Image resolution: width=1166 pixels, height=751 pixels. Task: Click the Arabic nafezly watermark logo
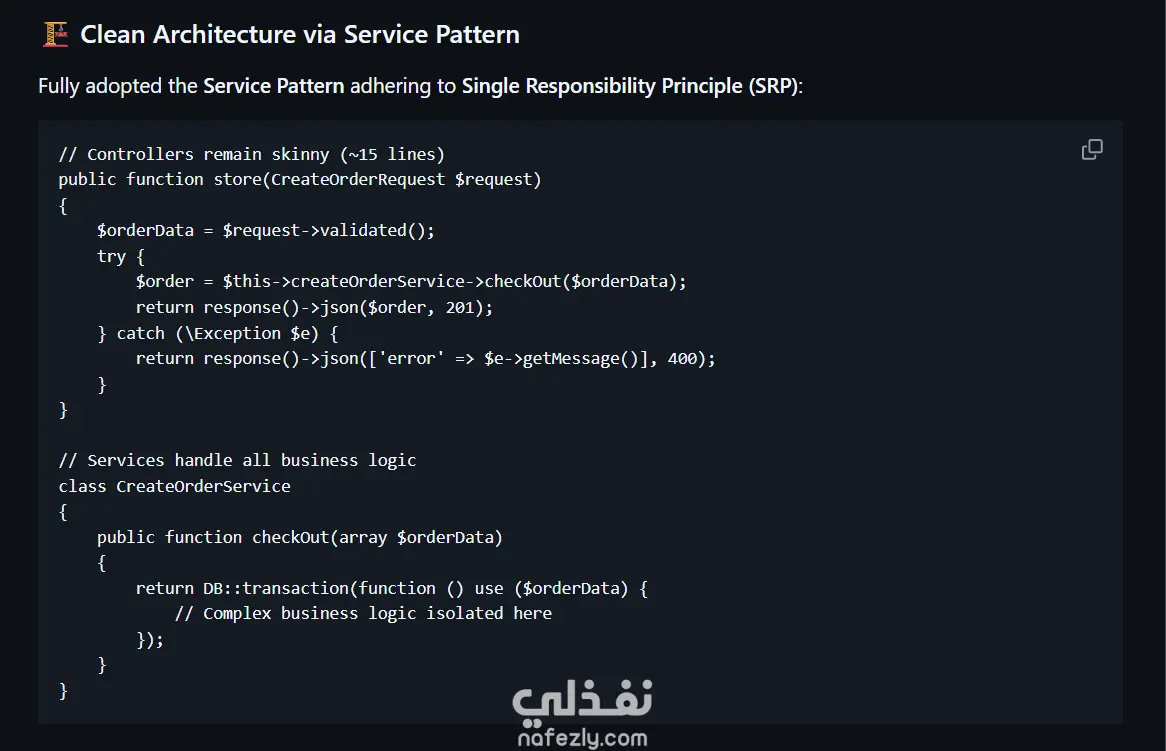[583, 700]
